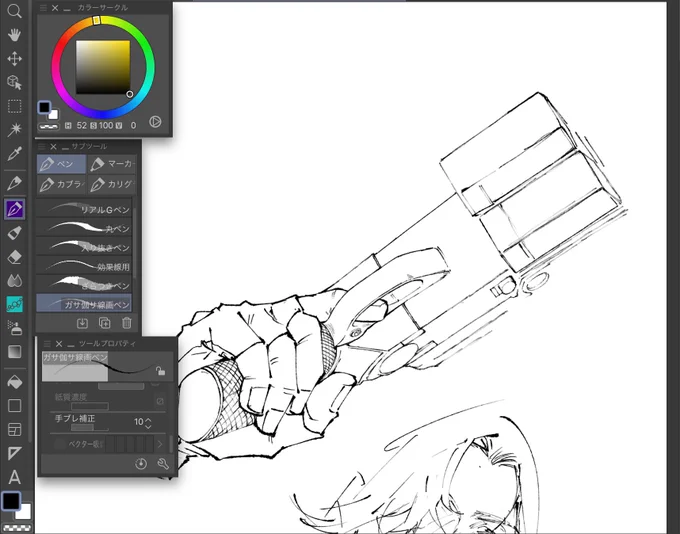The image size is (680, 534).
Task: Select the 丸ペン sub tool
Action: pyautogui.click(x=84, y=227)
